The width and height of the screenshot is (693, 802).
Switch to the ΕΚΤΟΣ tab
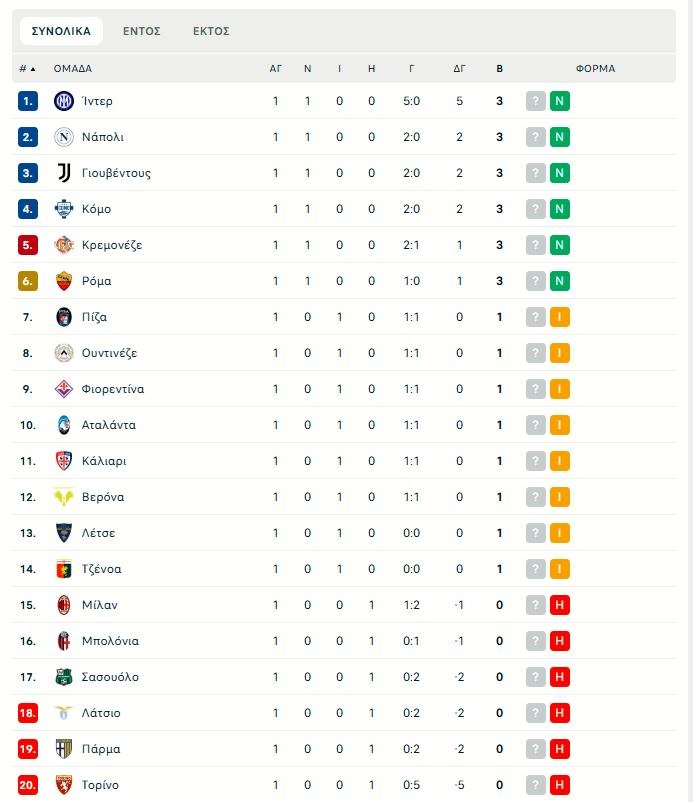coord(211,31)
